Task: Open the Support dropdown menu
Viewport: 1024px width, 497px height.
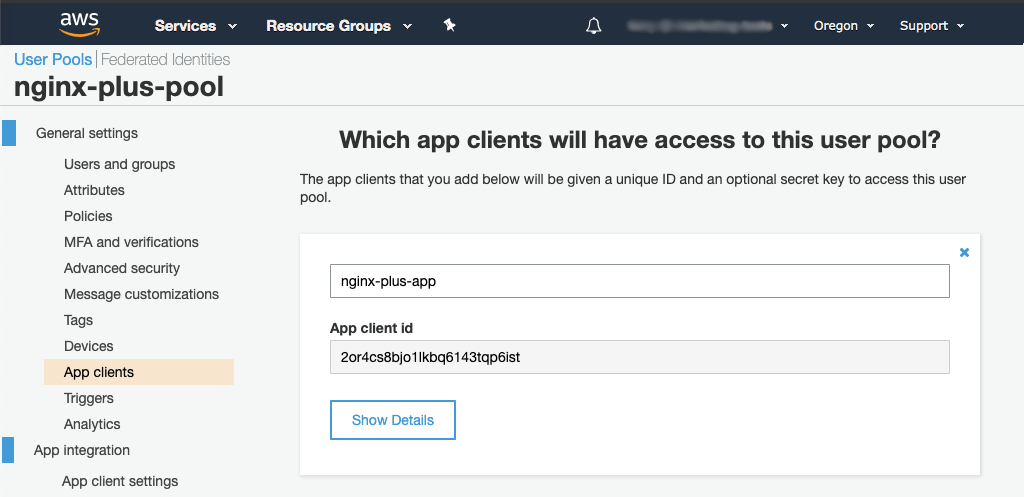Action: (x=931, y=26)
